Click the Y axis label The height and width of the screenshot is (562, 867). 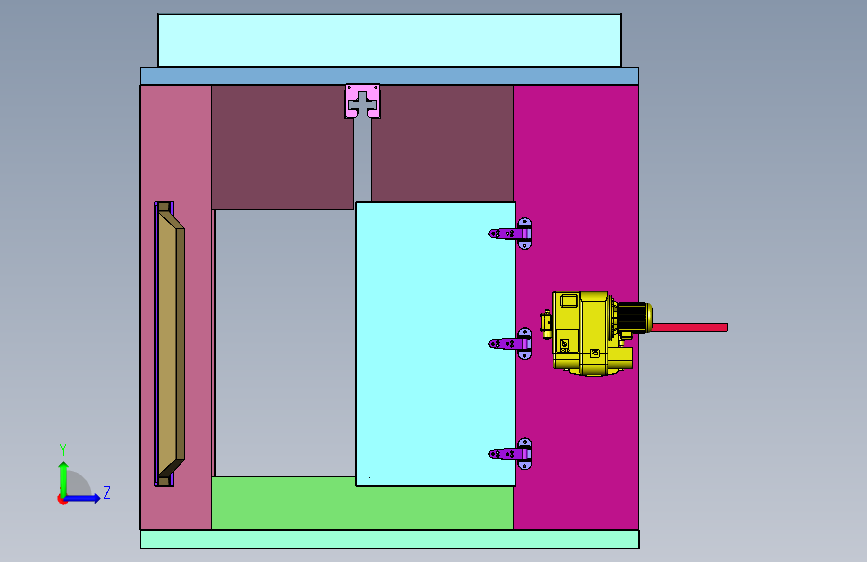[x=63, y=449]
